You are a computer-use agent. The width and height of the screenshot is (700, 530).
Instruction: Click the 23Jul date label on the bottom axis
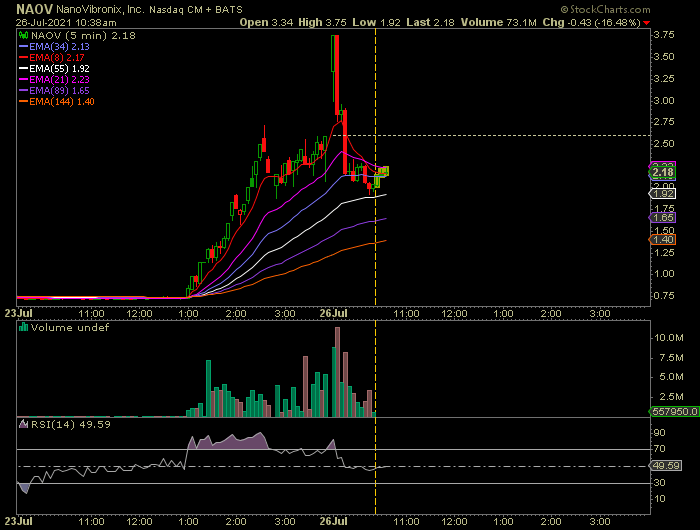pyautogui.click(x=19, y=521)
